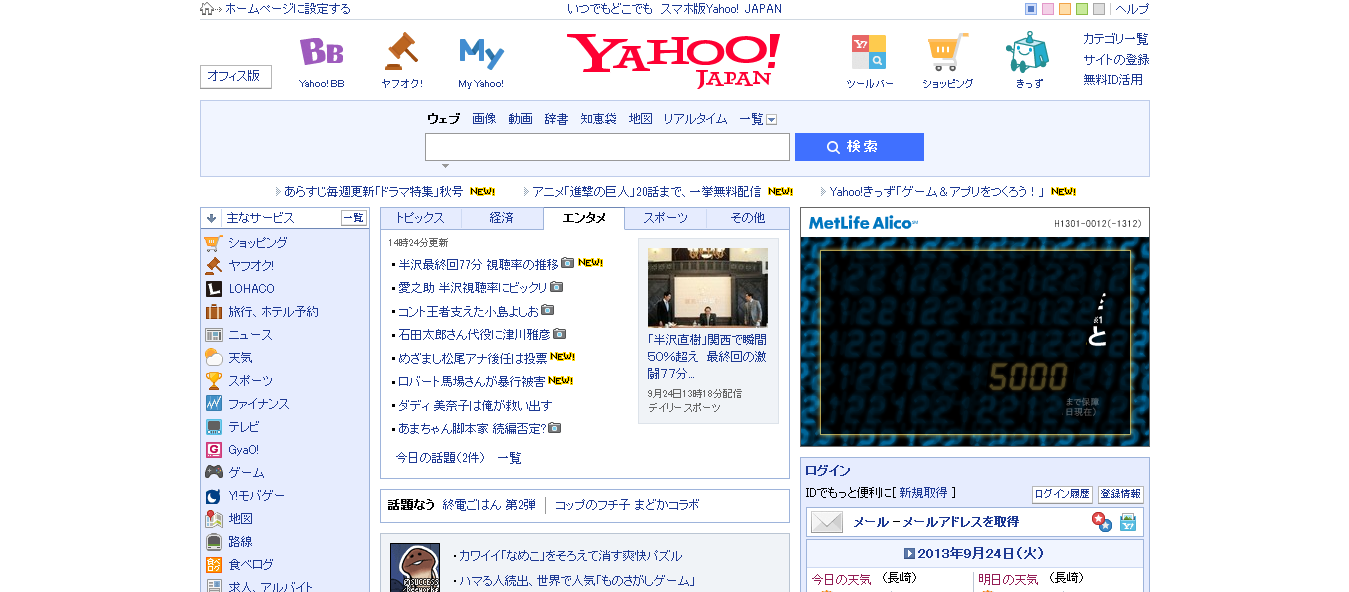Select the green theme color swatch

tap(1082, 9)
